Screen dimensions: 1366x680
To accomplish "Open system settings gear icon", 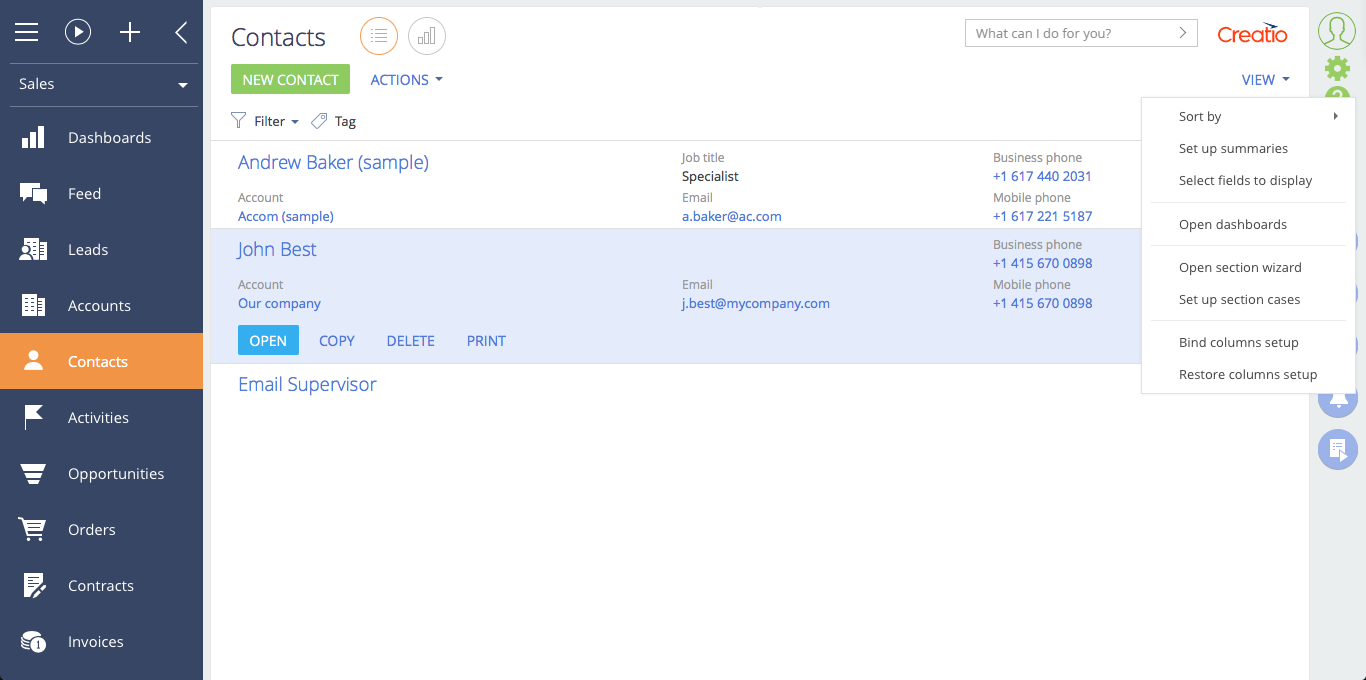I will point(1337,68).
